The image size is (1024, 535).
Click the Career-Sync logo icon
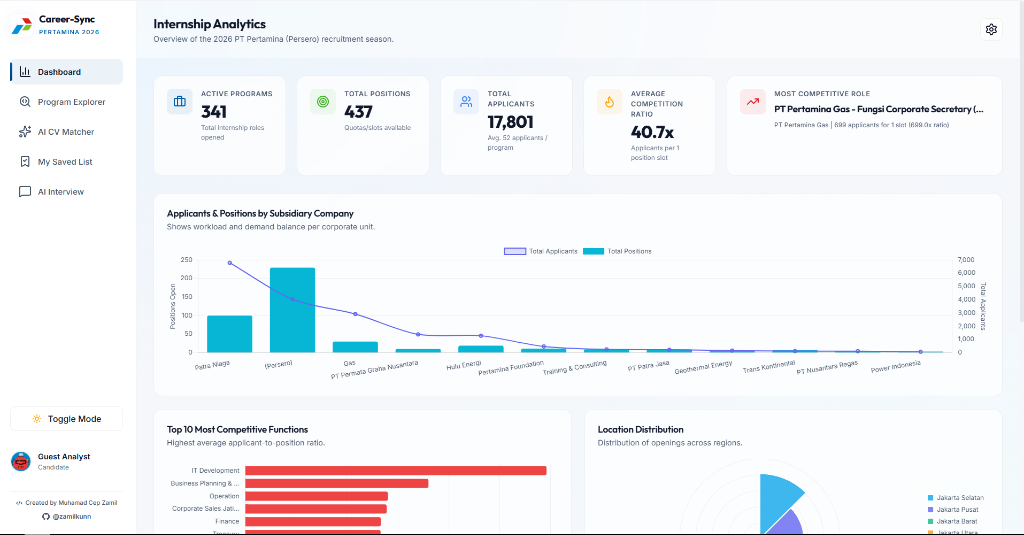[x=22, y=25]
